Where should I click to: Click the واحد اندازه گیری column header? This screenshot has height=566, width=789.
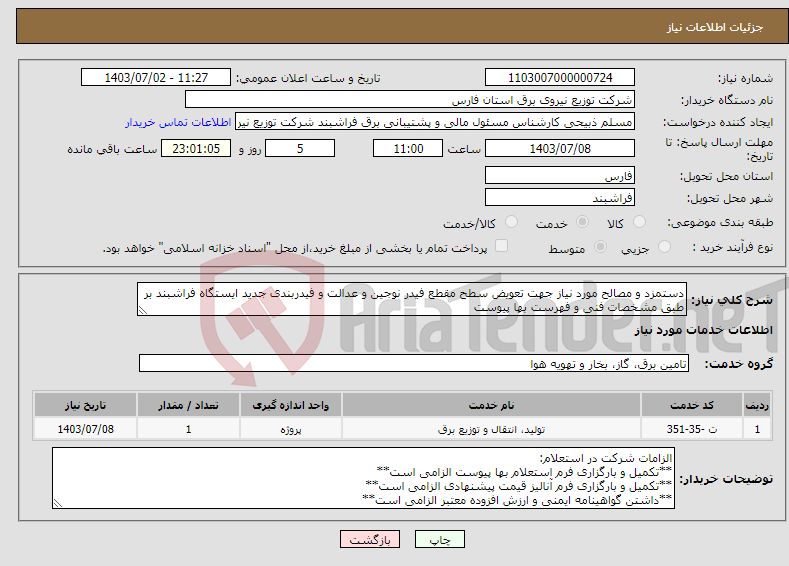coord(291,405)
